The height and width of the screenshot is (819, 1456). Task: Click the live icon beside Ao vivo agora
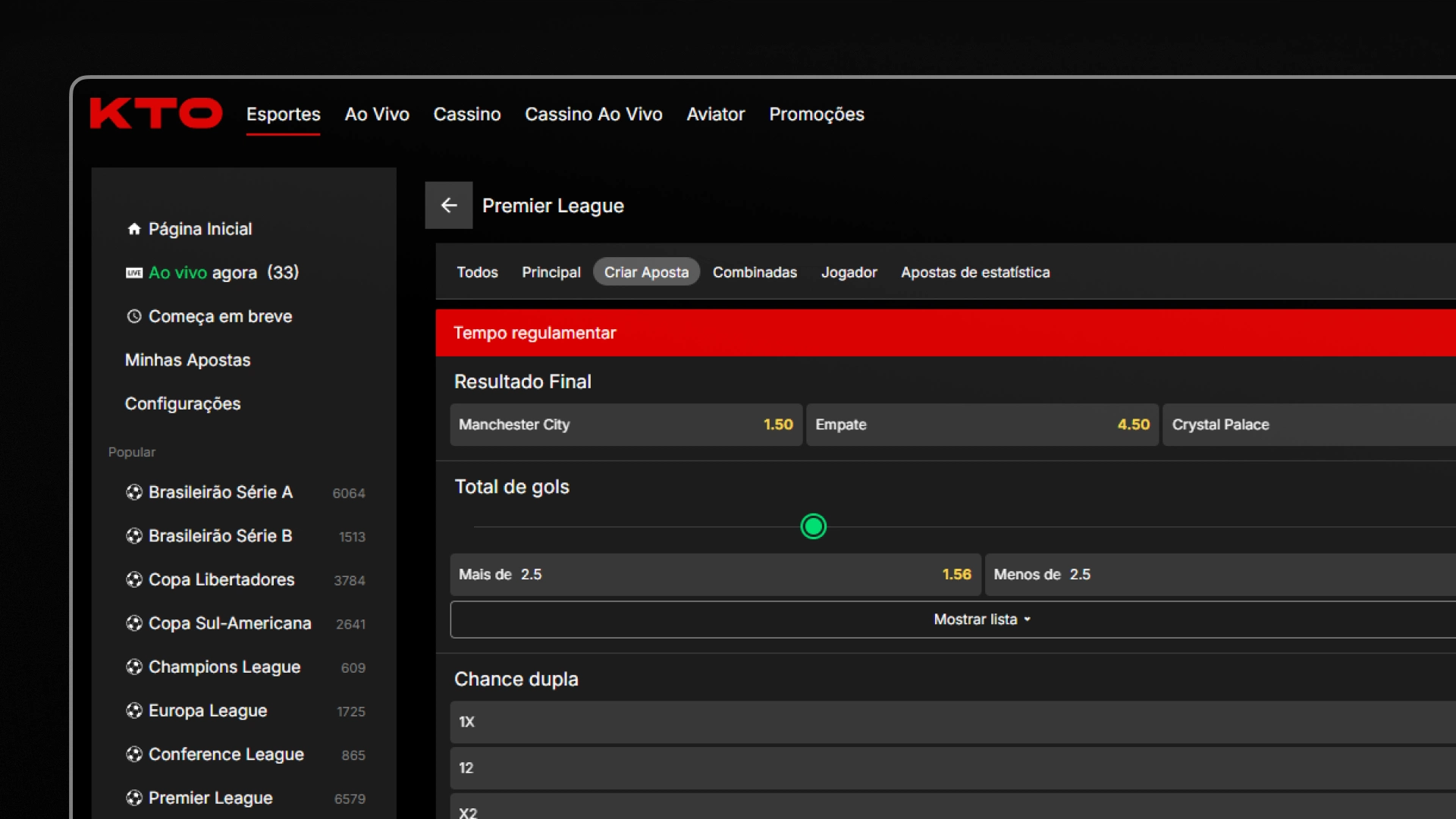coord(134,273)
